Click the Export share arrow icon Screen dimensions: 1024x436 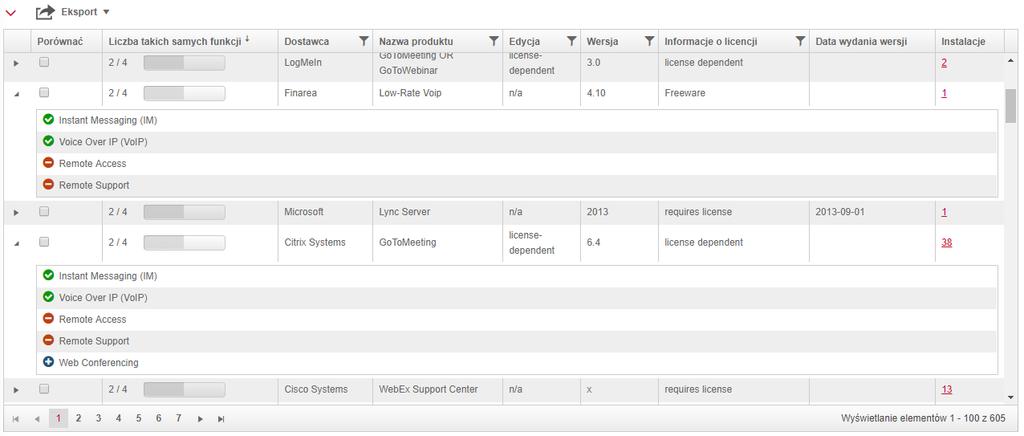pos(45,12)
